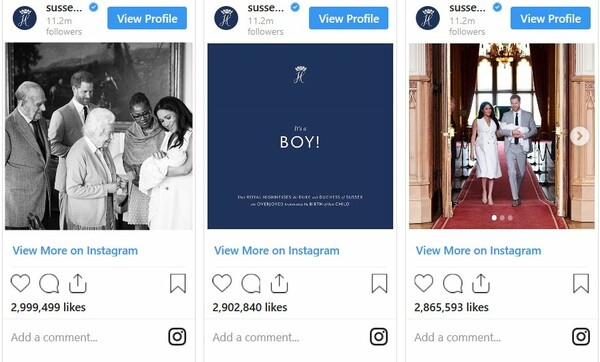Advance carousel with the next arrow
Viewport: 600px width, 362px height.
click(x=580, y=136)
